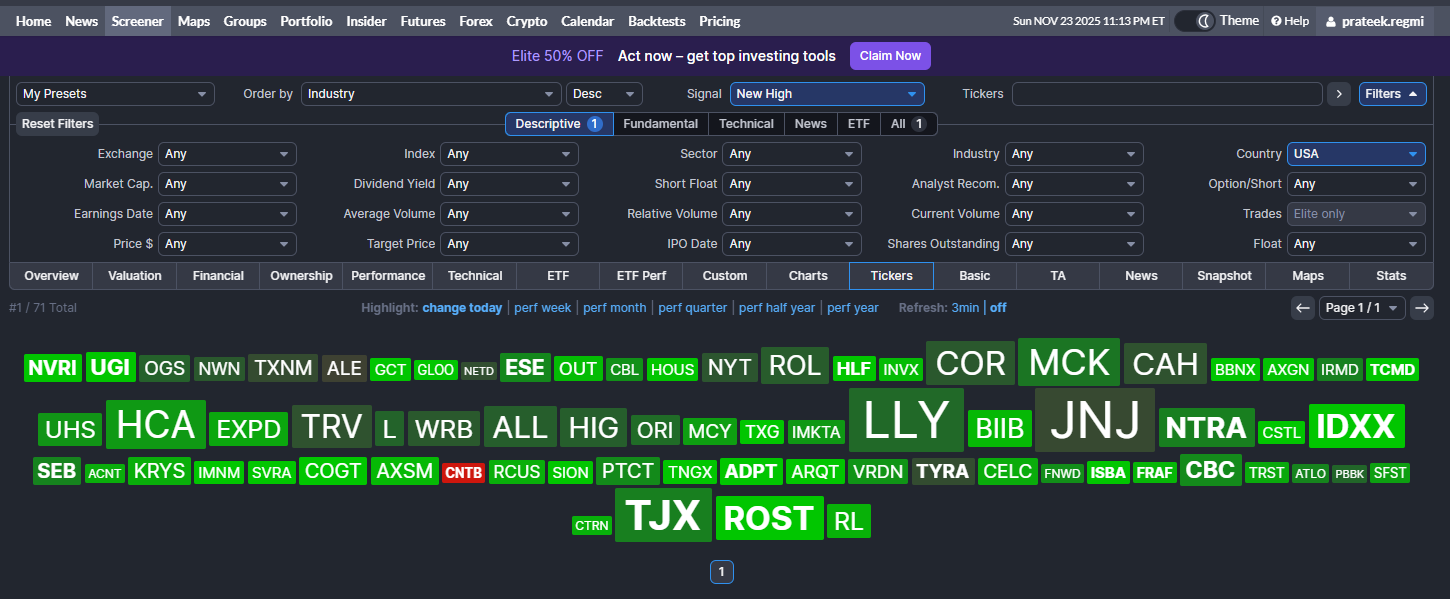Open the LLY ticker tile

click(x=906, y=420)
